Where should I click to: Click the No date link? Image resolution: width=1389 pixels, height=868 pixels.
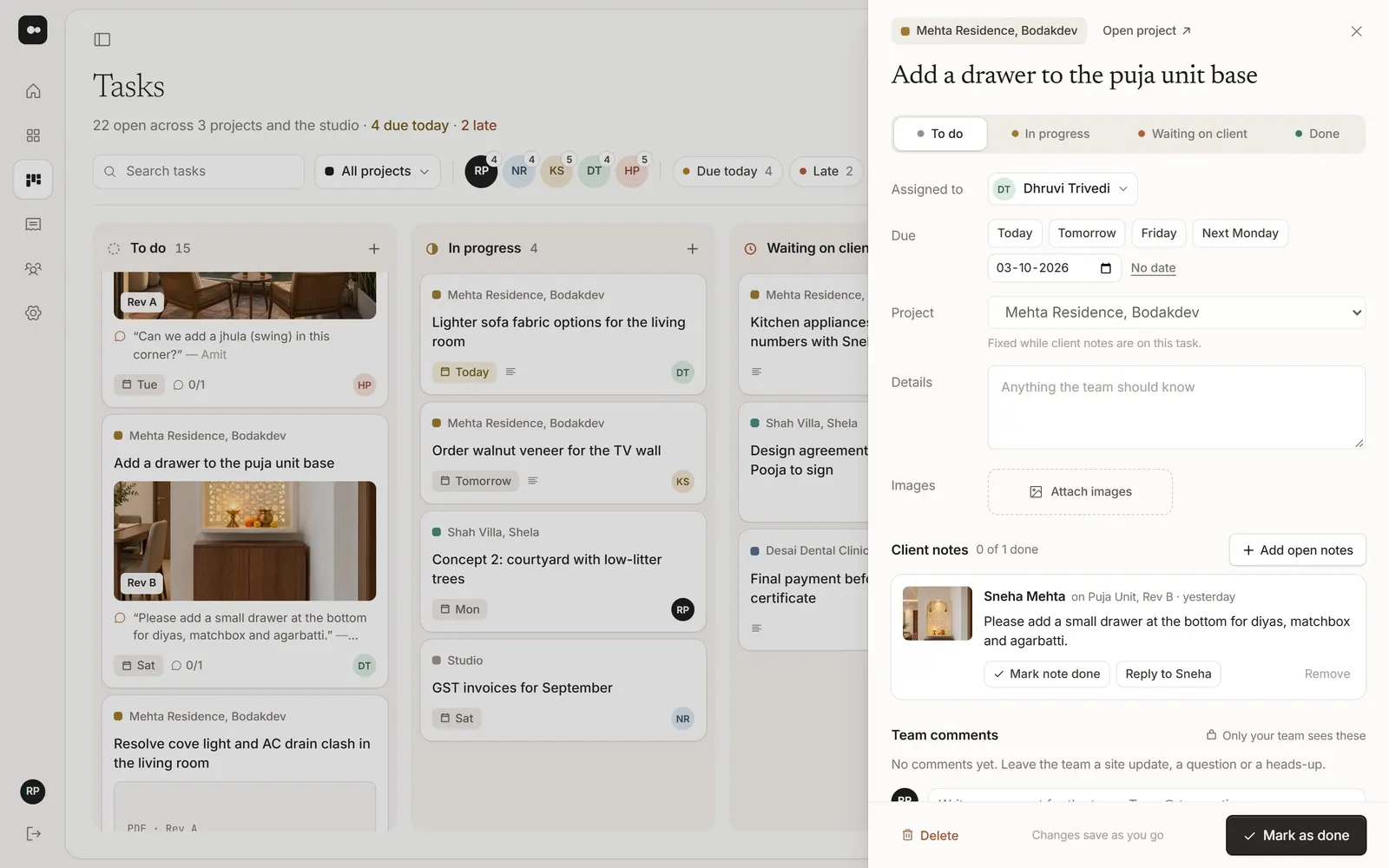coord(1153,268)
